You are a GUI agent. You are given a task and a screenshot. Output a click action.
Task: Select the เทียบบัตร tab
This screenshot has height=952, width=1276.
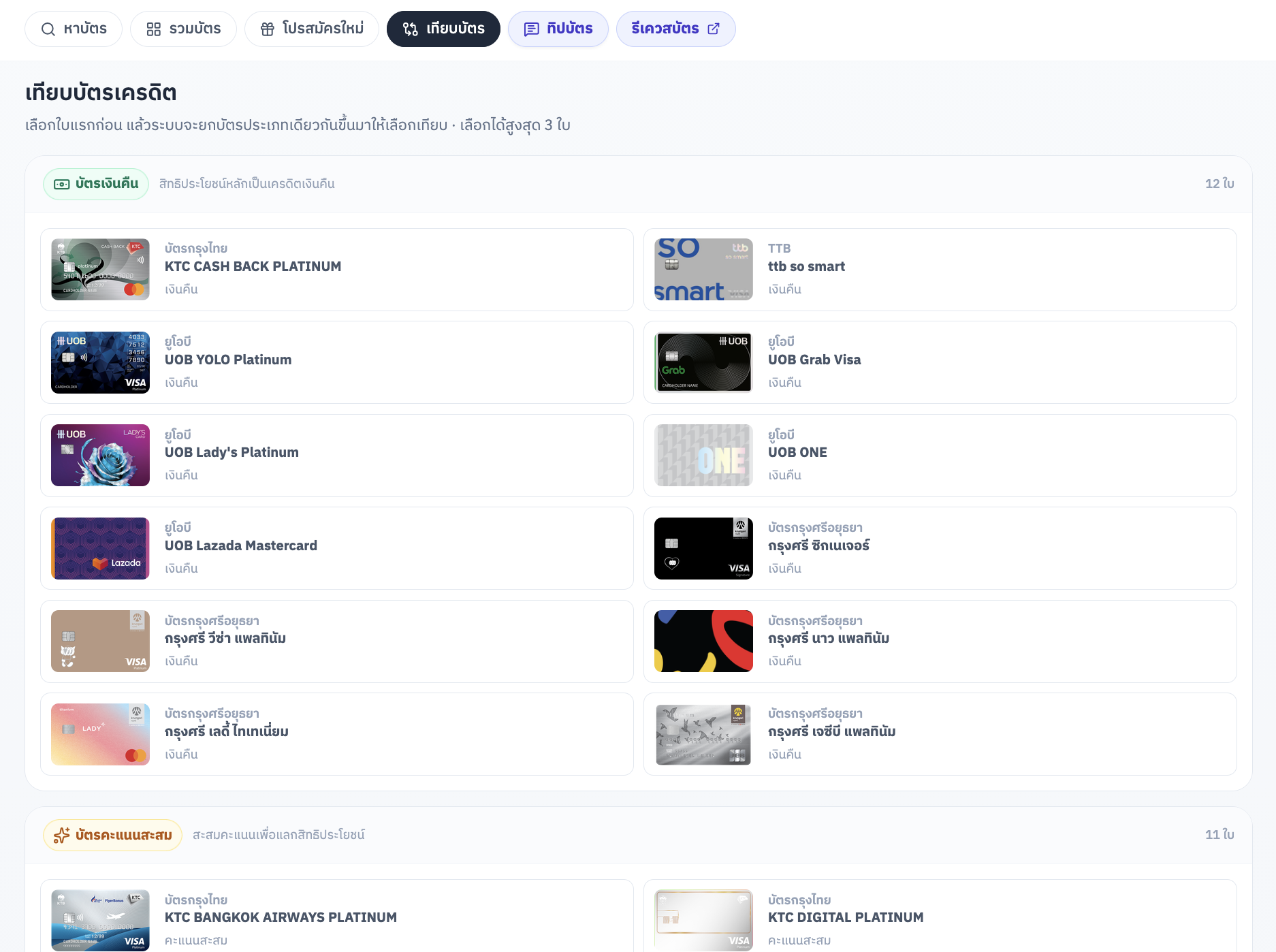[x=443, y=29]
